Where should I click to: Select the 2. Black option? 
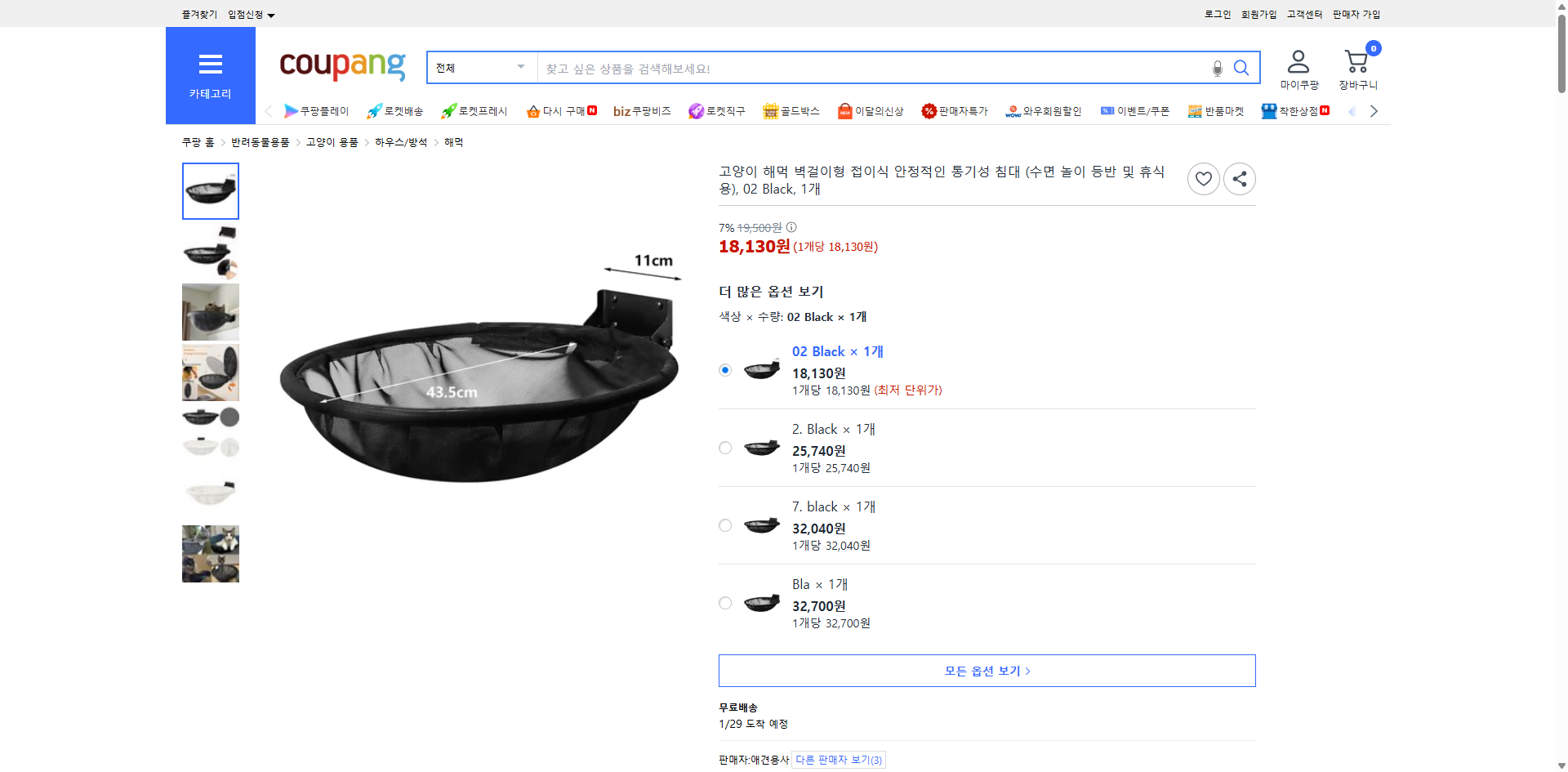coord(724,448)
